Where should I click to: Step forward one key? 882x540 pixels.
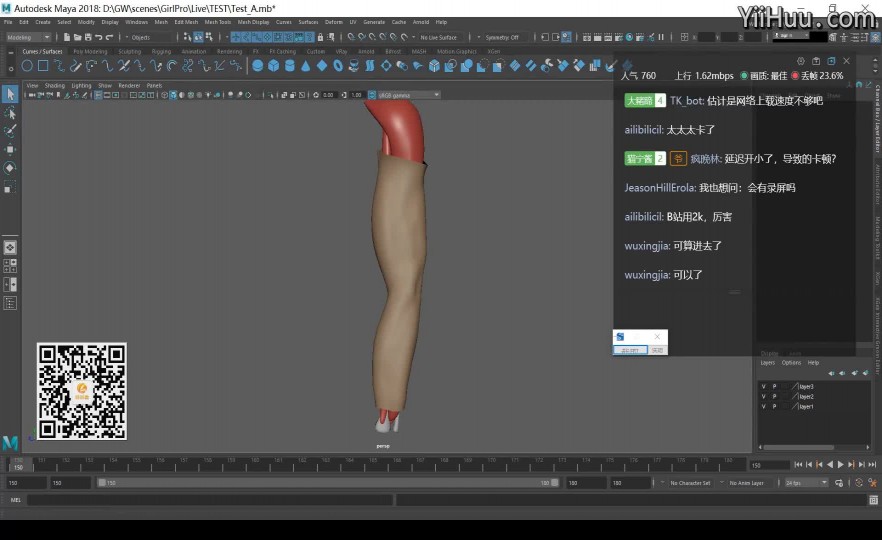pos(851,465)
